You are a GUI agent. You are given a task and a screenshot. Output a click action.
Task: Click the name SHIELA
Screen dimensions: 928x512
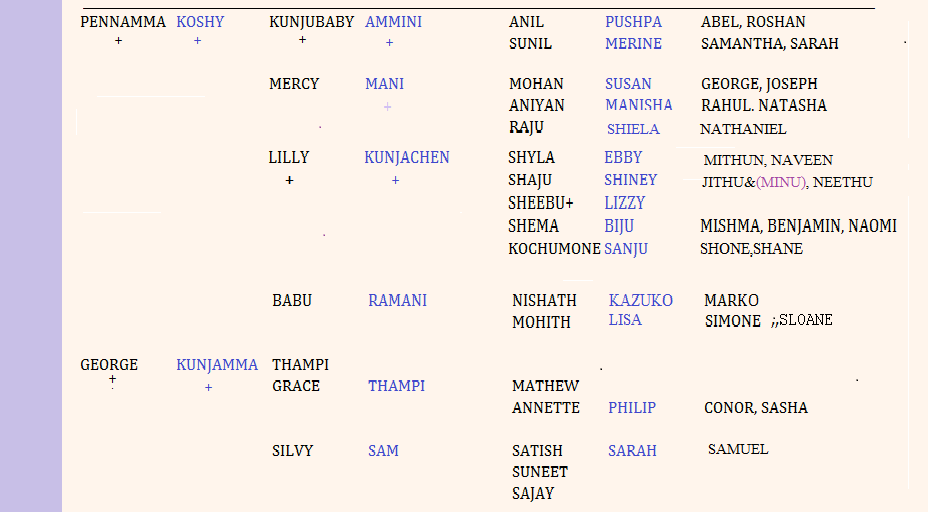[x=633, y=129]
